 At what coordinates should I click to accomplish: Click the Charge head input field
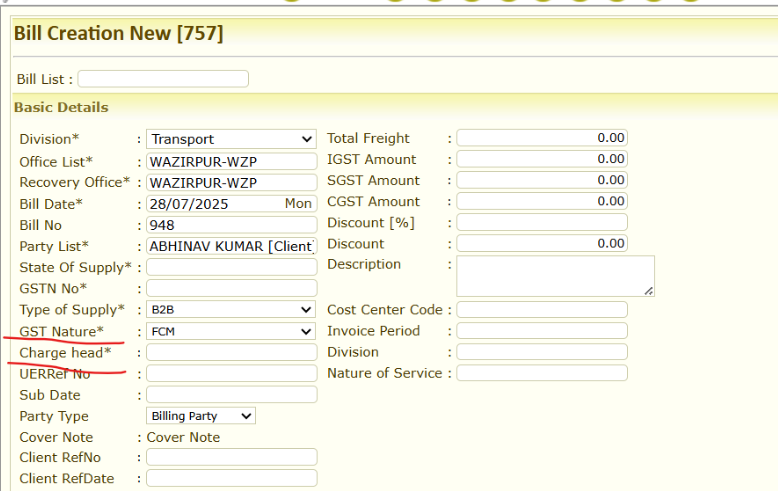(231, 353)
